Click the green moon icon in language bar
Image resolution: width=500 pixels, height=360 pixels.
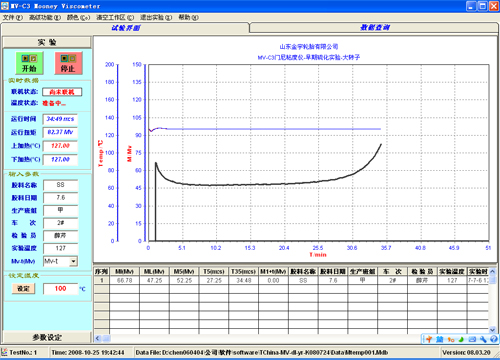461,339
